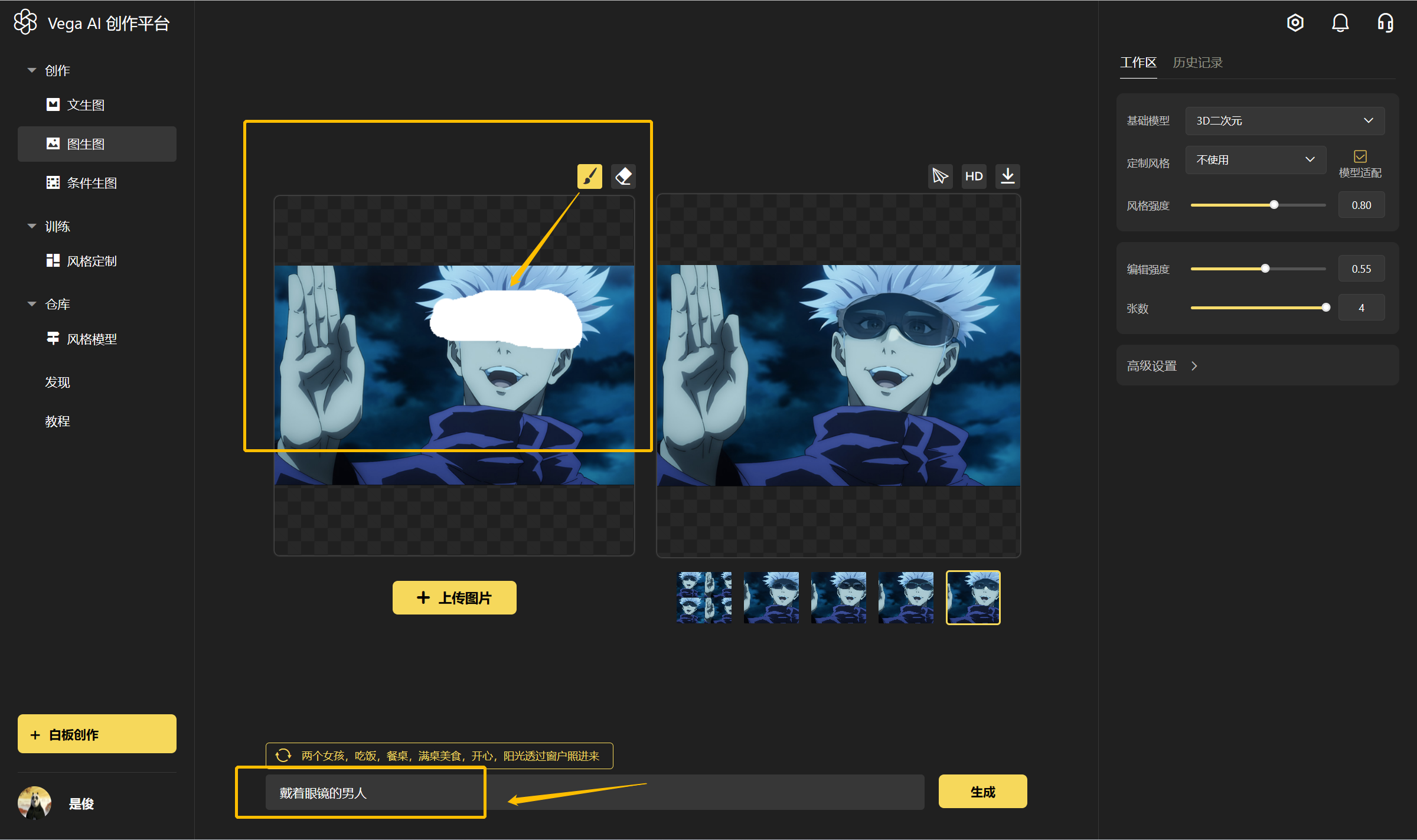1417x840 pixels.
Task: Click the 编辑强度 slider handle
Action: coord(1265,269)
